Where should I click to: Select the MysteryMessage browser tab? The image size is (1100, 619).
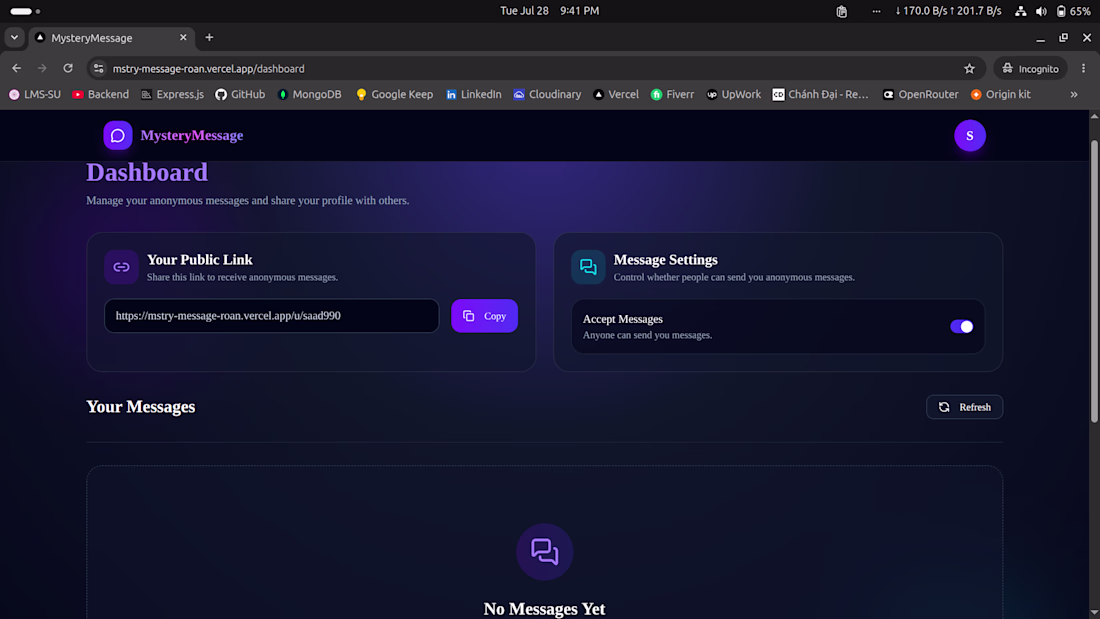(112, 38)
